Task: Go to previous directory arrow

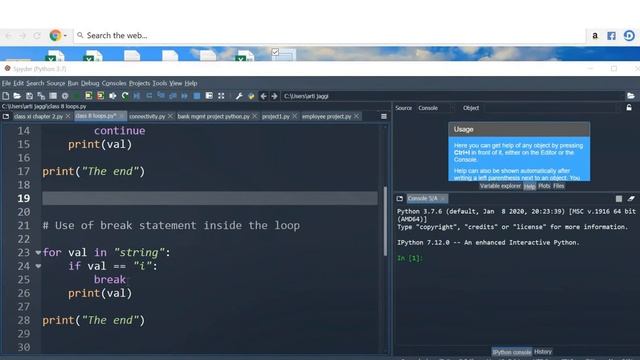Action: (264, 96)
